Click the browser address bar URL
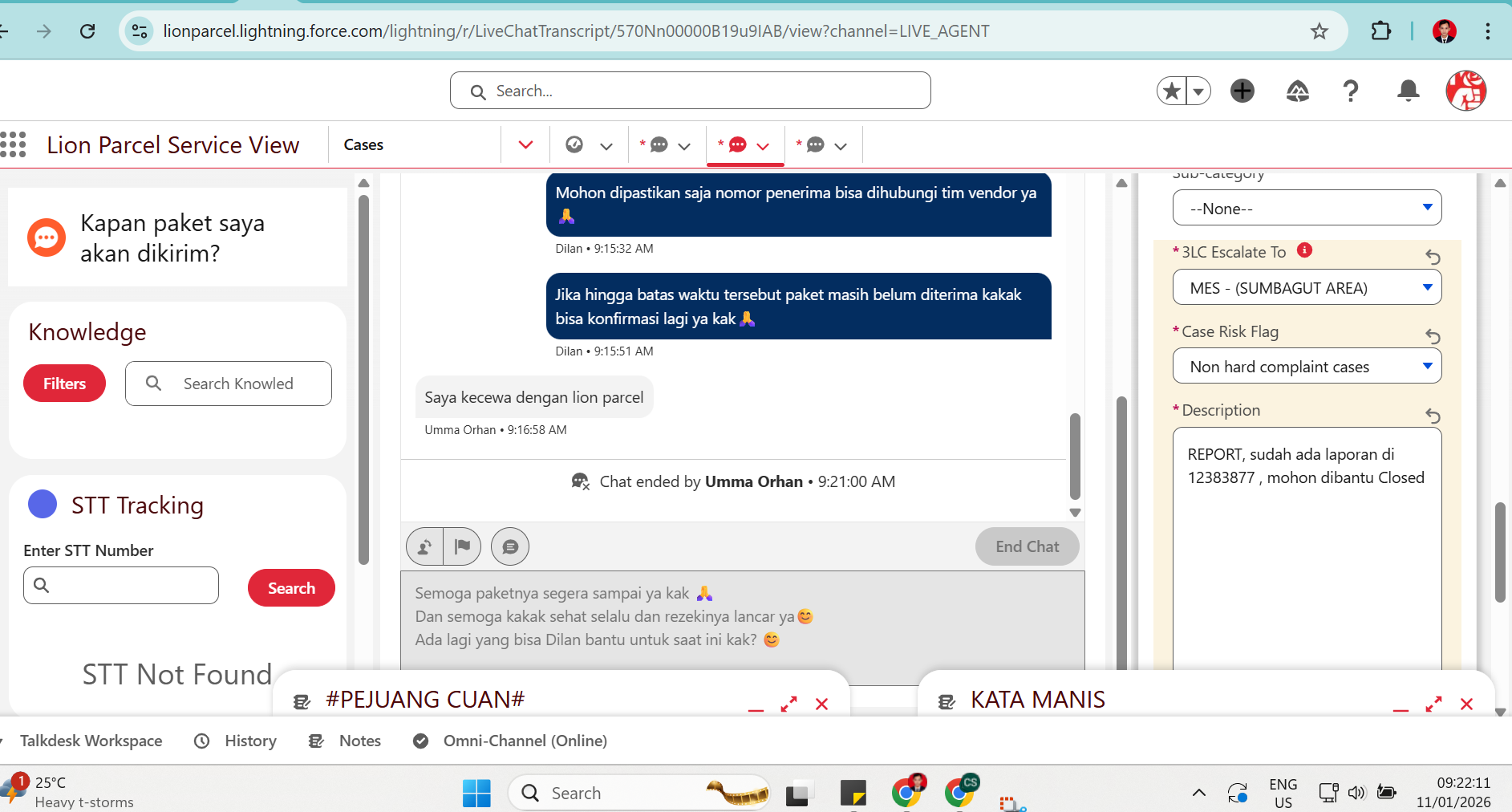 pyautogui.click(x=576, y=31)
